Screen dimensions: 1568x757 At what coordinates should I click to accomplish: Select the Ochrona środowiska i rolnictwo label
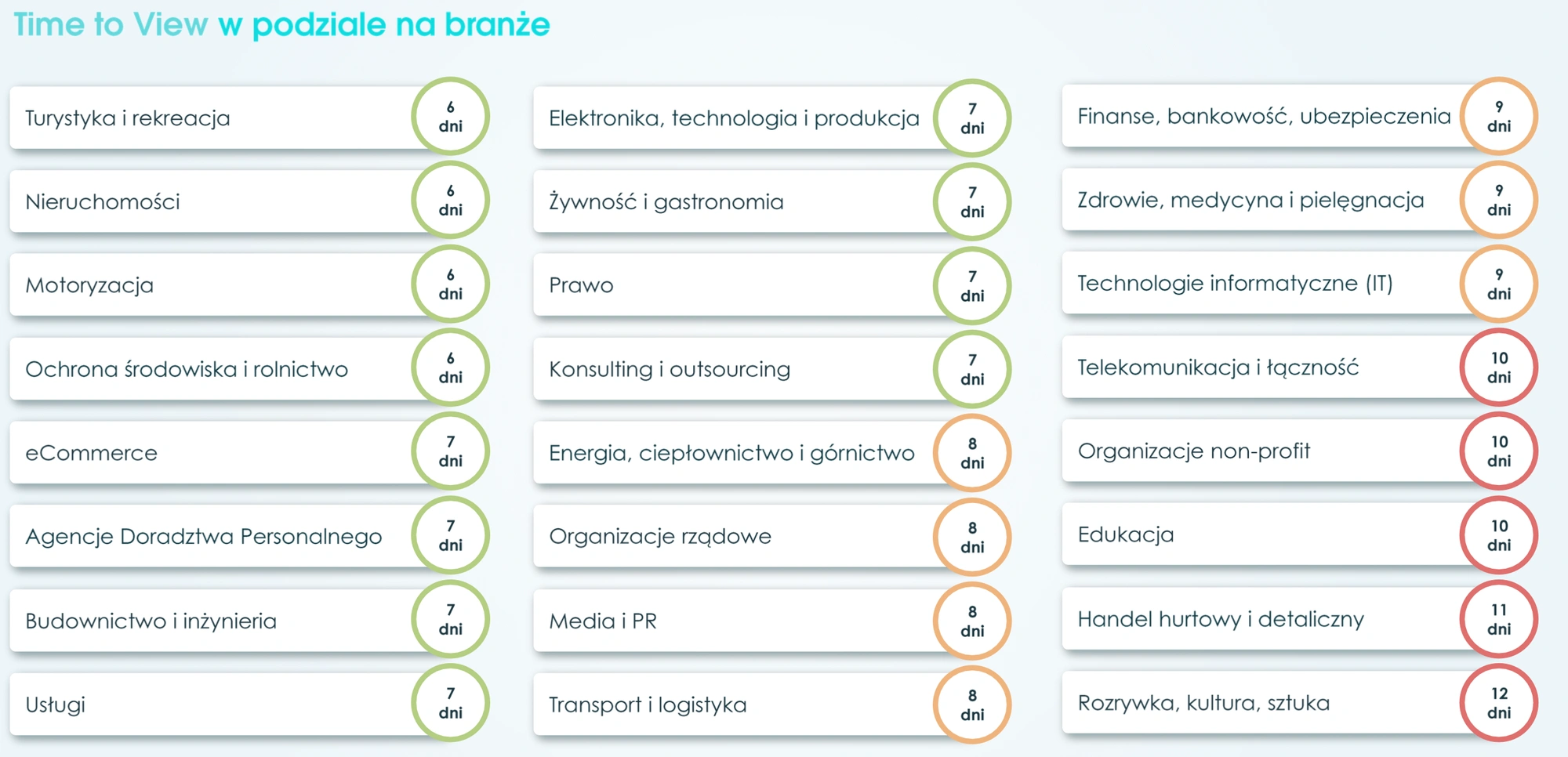[x=187, y=369]
